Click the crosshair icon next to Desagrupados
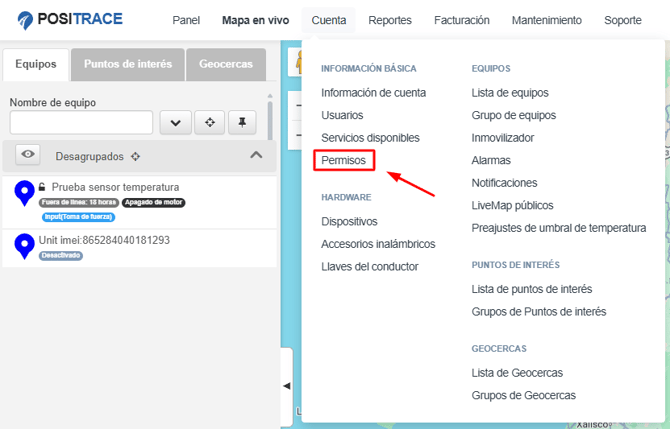The width and height of the screenshot is (670, 429). click(136, 156)
